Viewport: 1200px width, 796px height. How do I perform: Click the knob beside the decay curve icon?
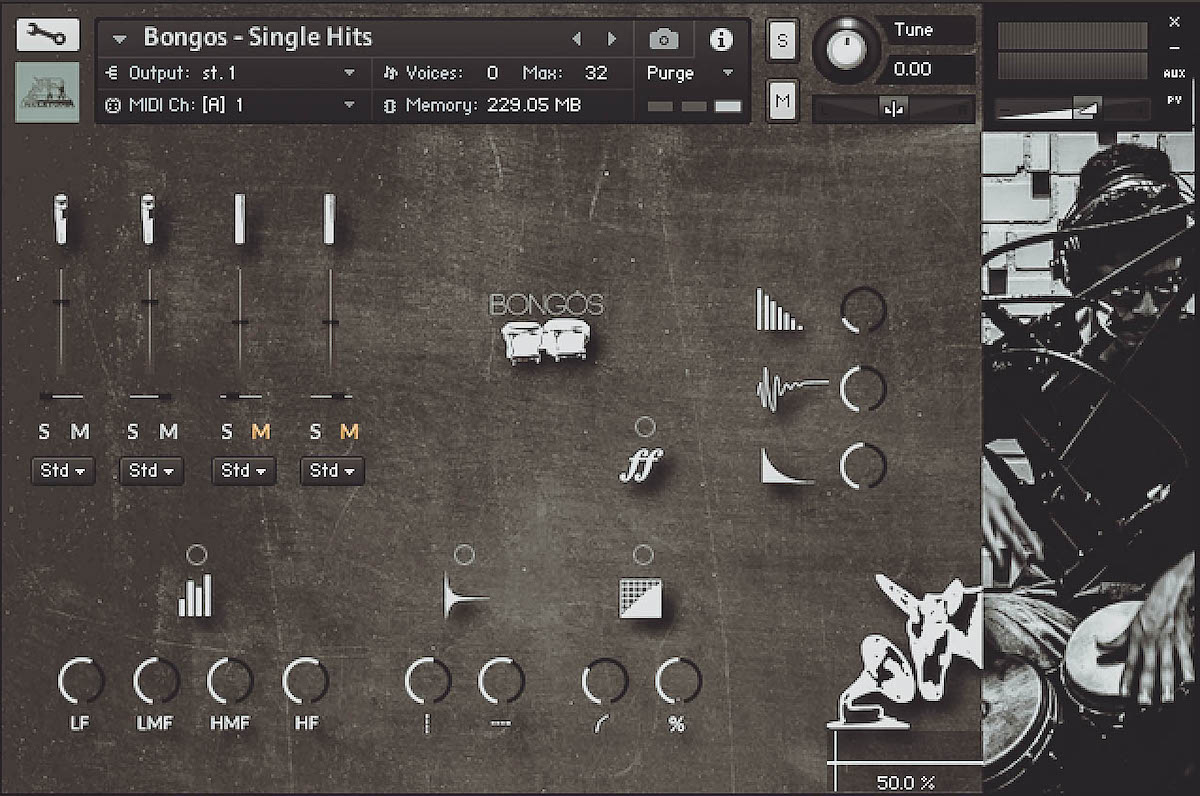coord(863,467)
